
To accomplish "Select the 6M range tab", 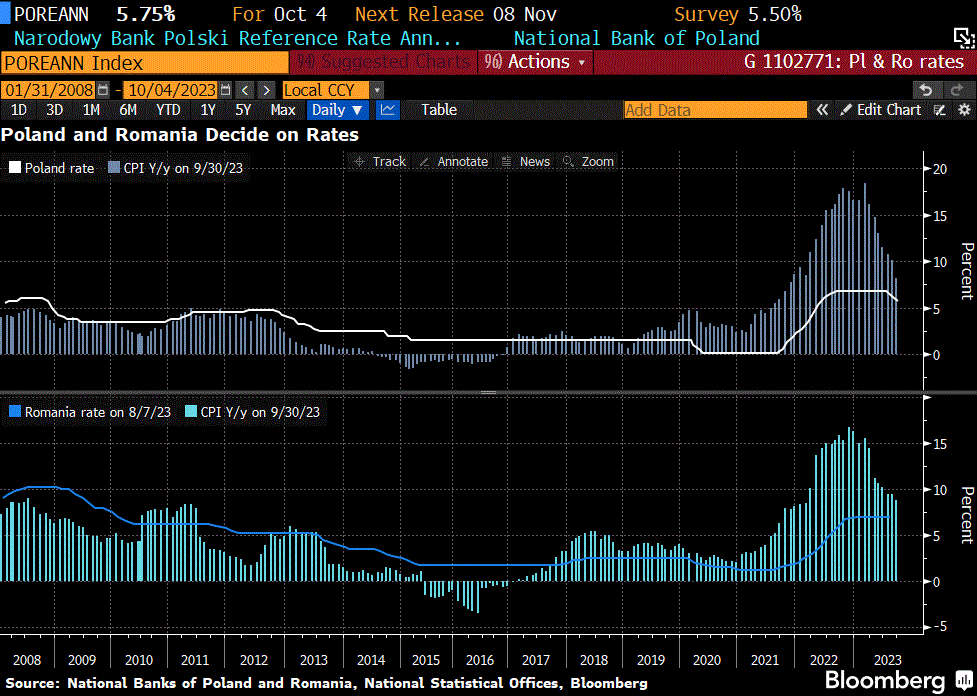I will coord(128,110).
